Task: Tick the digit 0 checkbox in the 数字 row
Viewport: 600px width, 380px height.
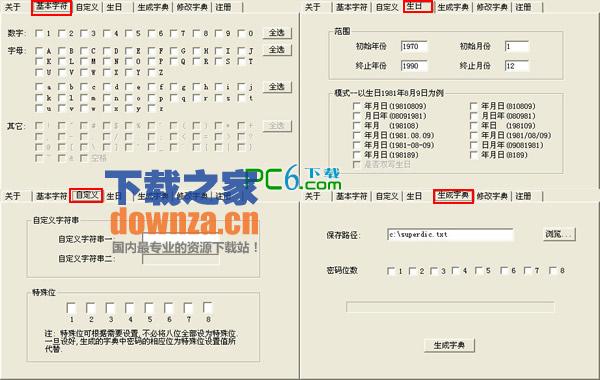Action: (x=241, y=33)
